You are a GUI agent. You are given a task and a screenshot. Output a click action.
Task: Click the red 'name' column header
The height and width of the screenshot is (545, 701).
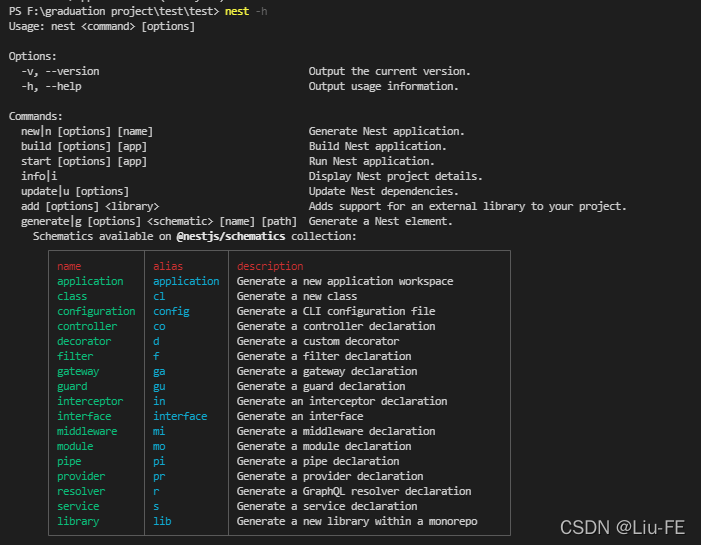coord(69,266)
